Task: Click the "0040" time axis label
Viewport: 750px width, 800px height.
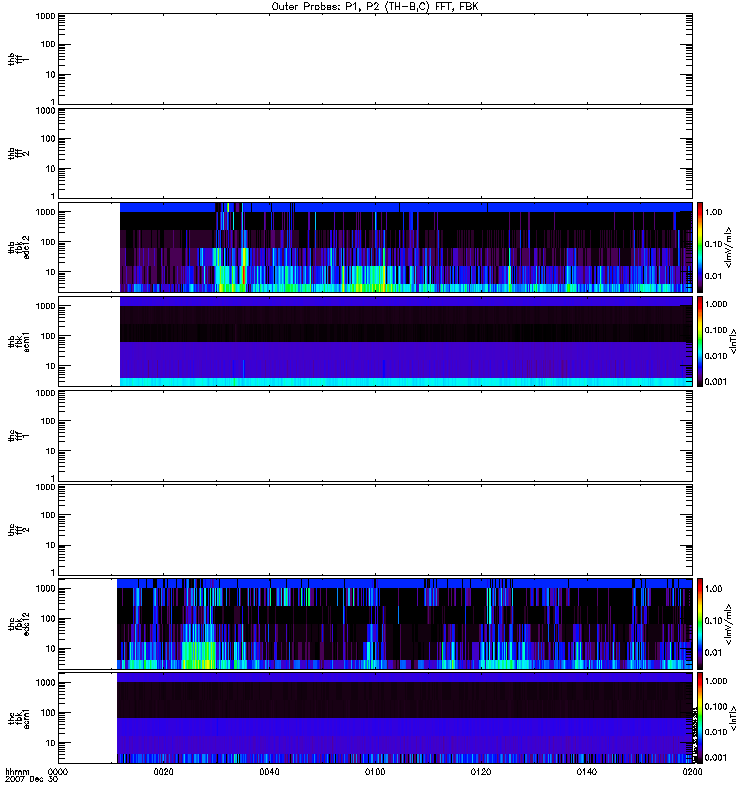Action: click(x=269, y=772)
